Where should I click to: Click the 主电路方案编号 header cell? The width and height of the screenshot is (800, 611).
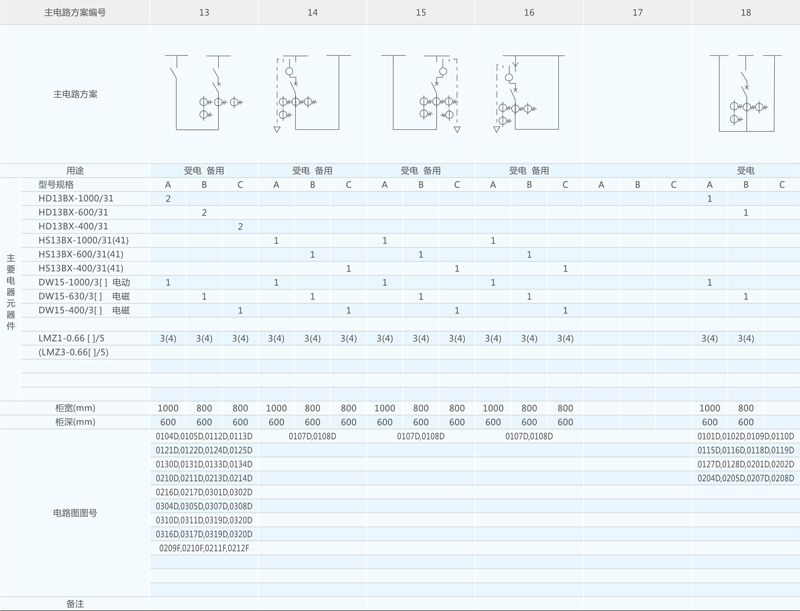(75, 12)
